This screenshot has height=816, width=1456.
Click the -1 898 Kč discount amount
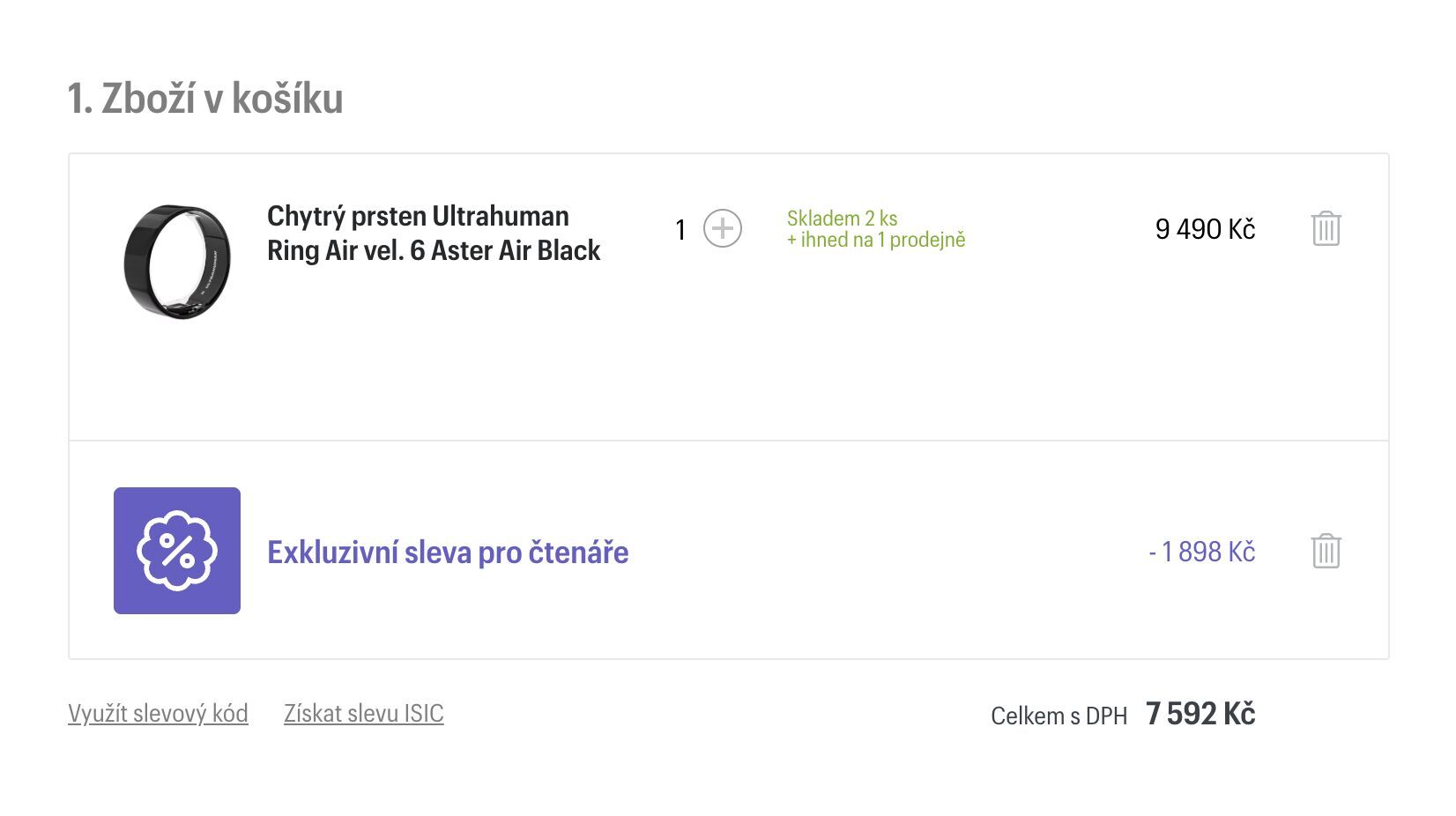tap(1202, 552)
